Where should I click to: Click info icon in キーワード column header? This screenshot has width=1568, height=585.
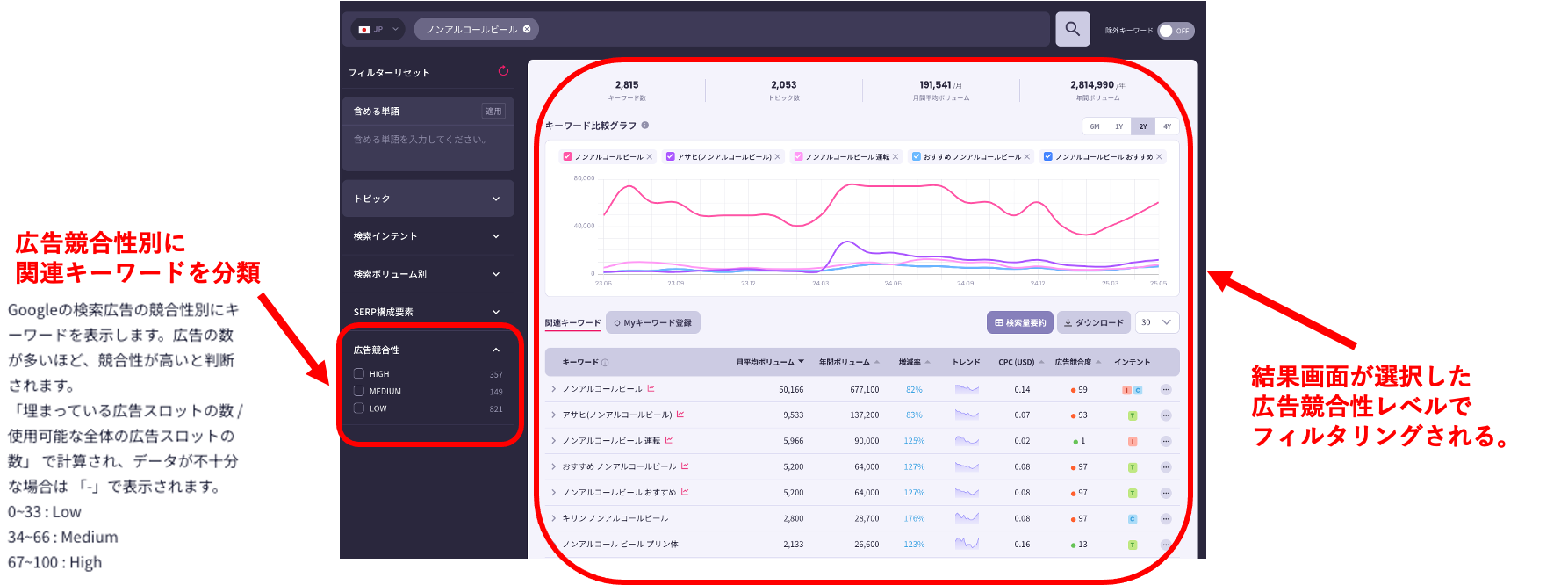click(x=605, y=363)
